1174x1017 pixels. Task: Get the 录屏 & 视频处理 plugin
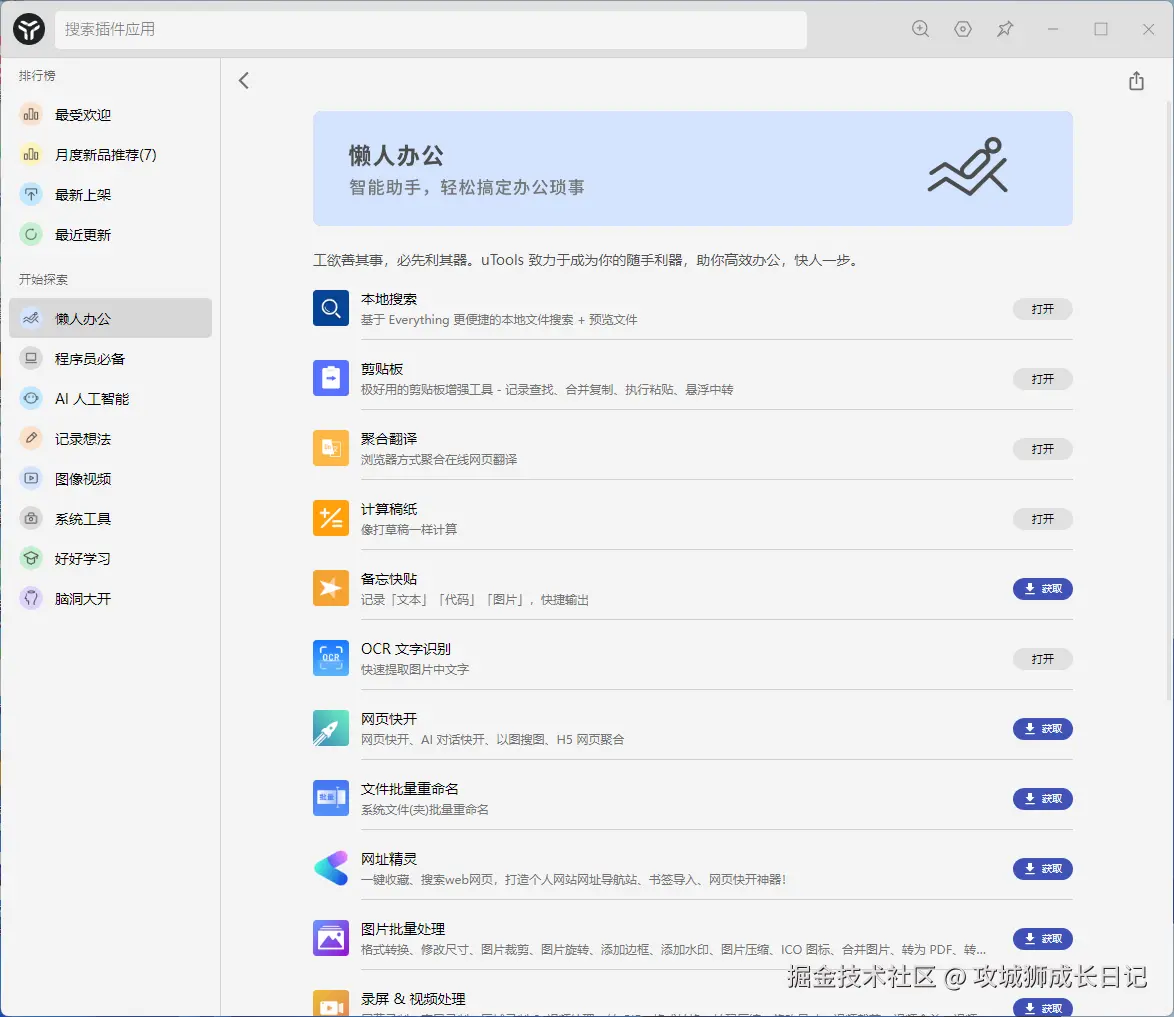(1042, 1008)
